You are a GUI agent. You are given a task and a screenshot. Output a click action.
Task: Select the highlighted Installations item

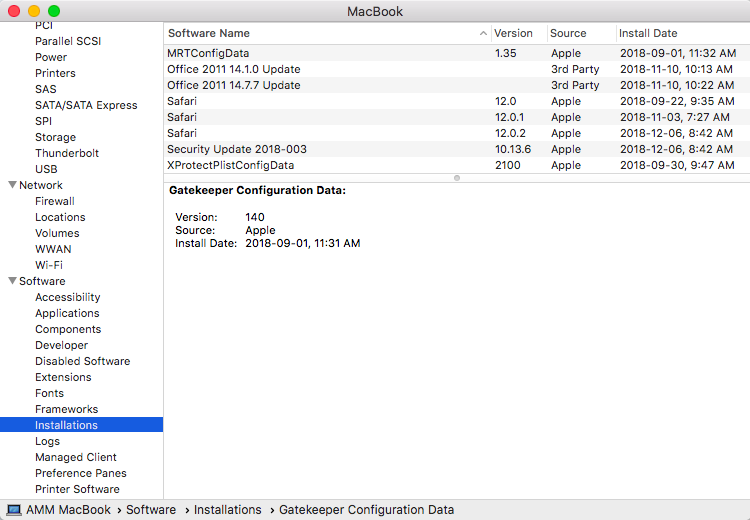pos(81,425)
